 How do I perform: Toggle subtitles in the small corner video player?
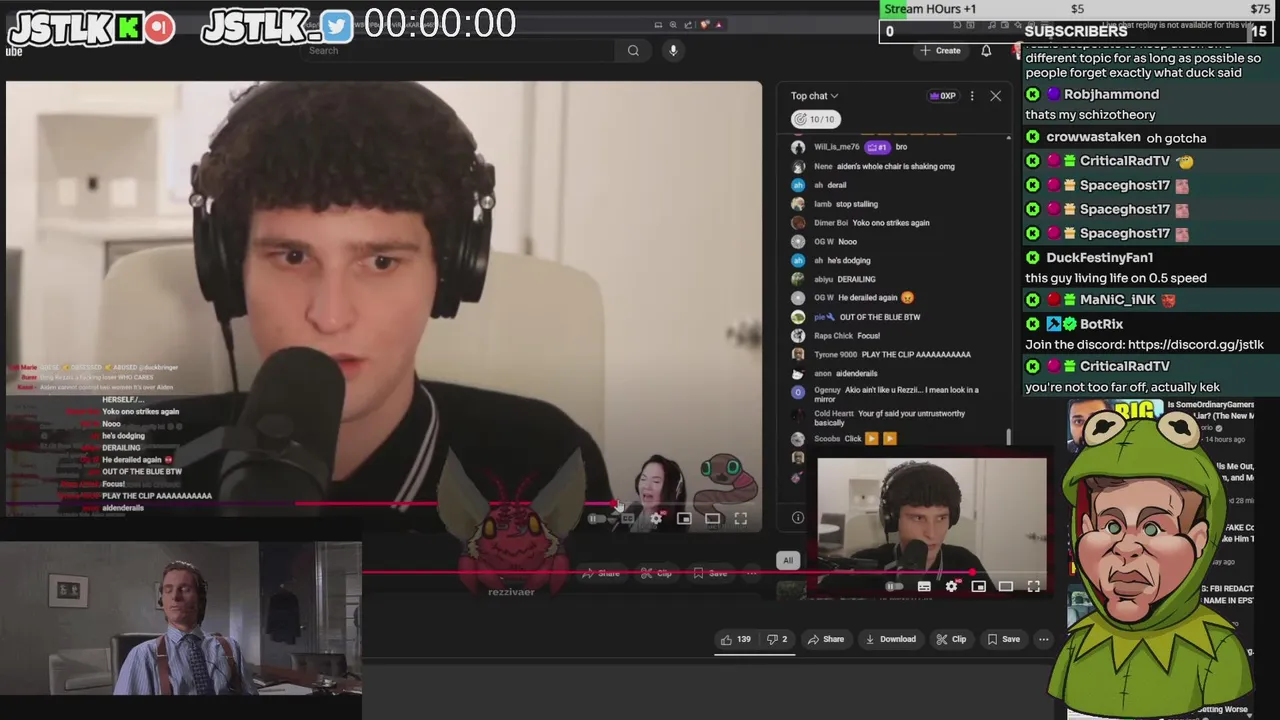[x=924, y=586]
